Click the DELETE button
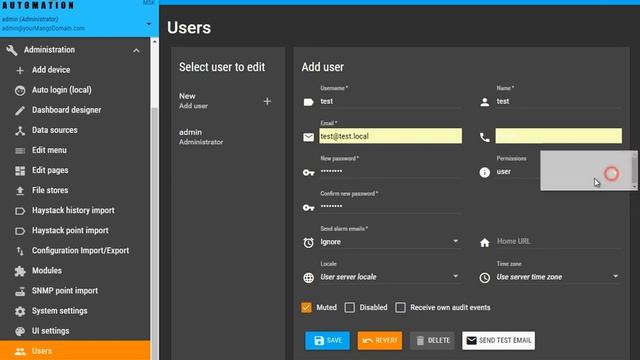 coord(432,340)
